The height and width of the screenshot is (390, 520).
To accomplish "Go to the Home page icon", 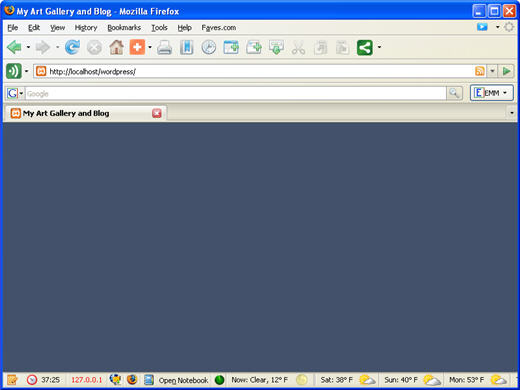I will (x=116, y=47).
